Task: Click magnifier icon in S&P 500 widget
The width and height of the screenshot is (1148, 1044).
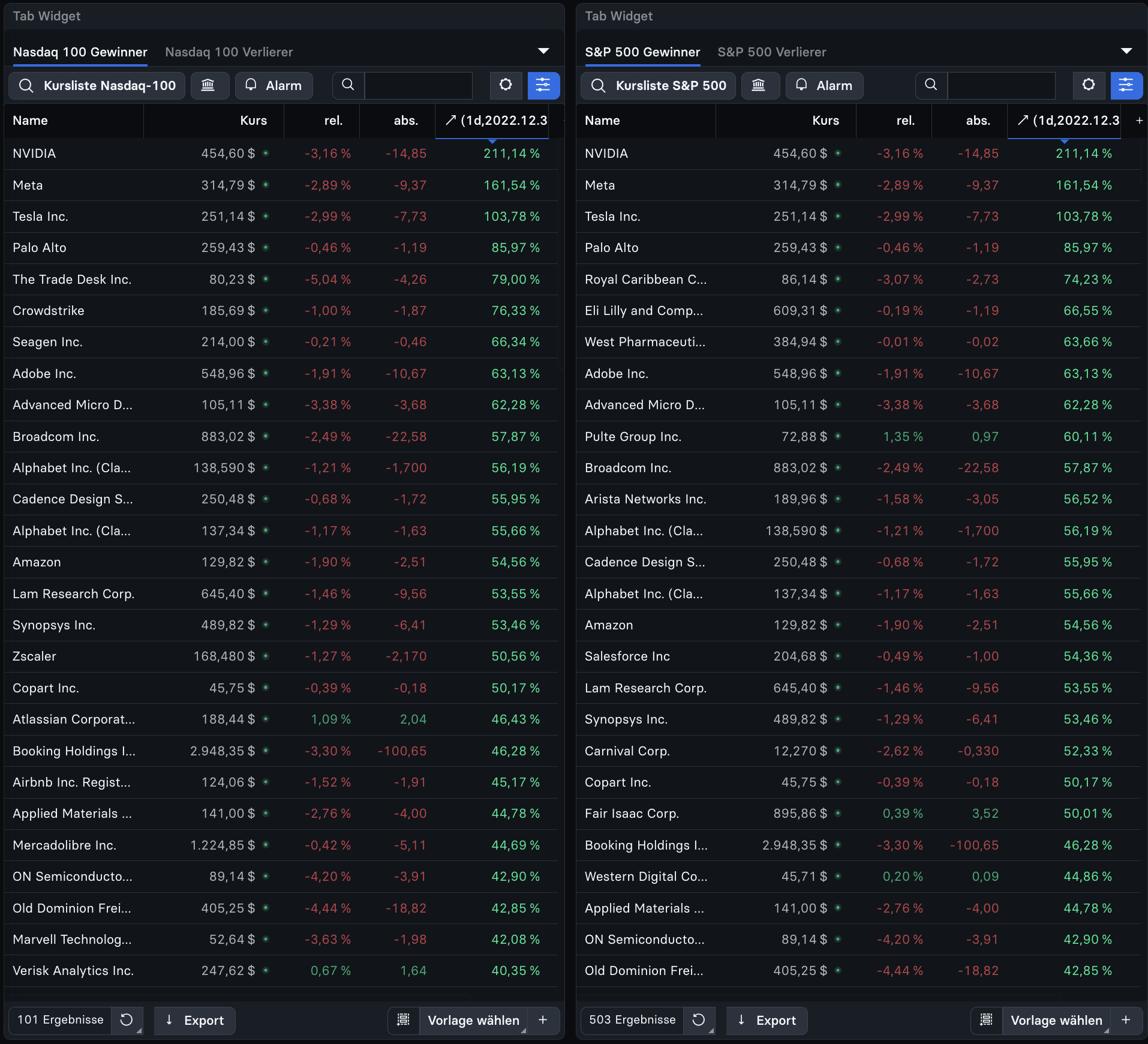Action: [x=931, y=86]
